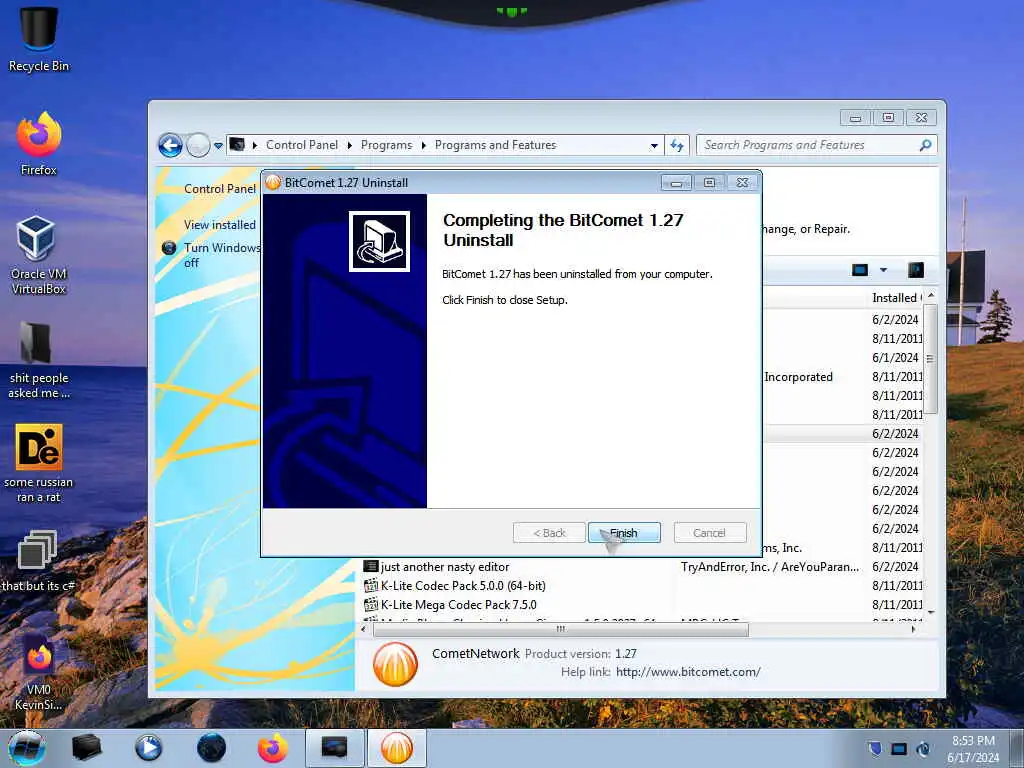Viewport: 1024px width, 768px height.
Task: Open the help icon in Programs and Features toolbar
Action: point(916,270)
